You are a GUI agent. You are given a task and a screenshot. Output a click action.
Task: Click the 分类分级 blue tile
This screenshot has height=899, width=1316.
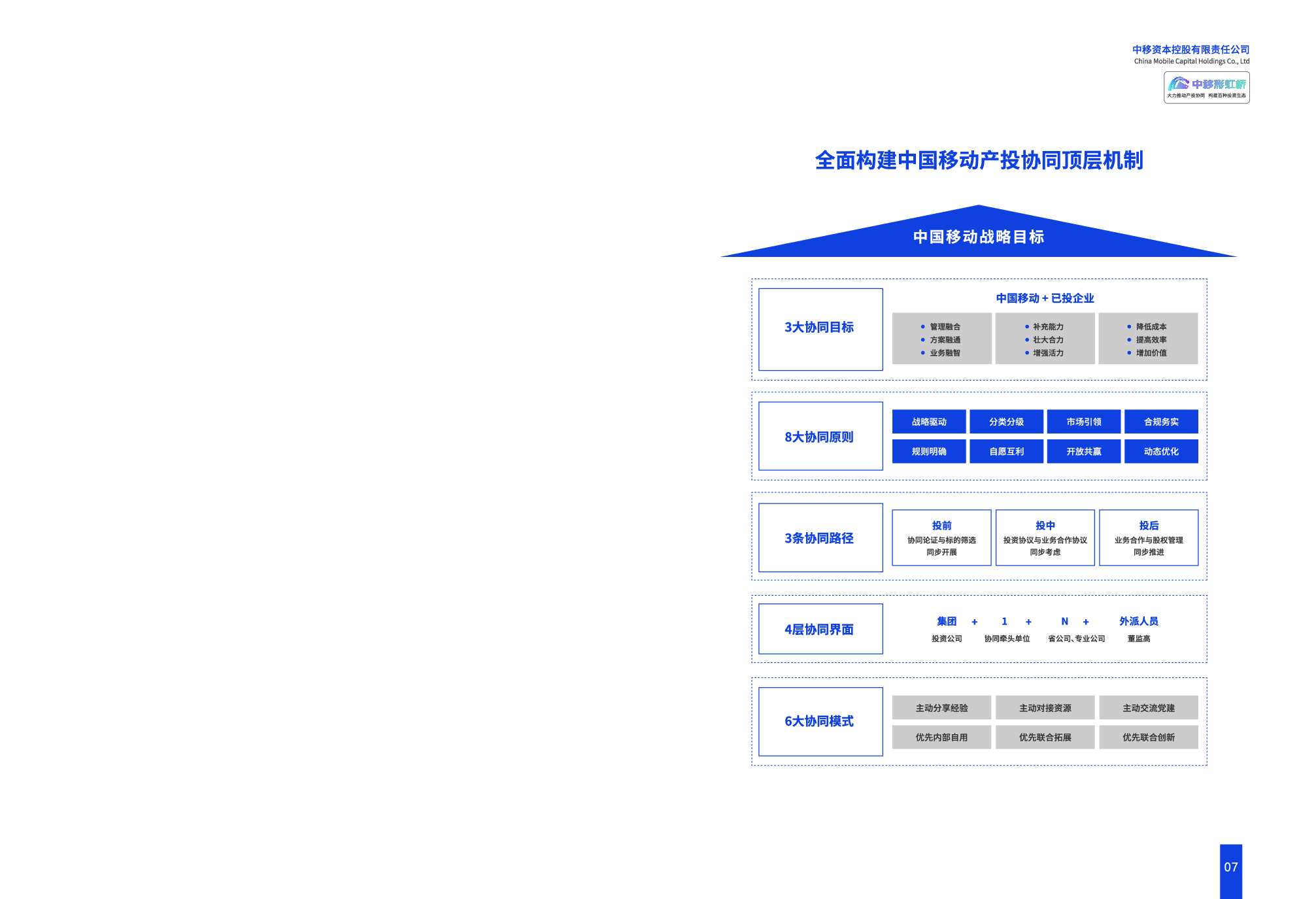click(x=1006, y=422)
